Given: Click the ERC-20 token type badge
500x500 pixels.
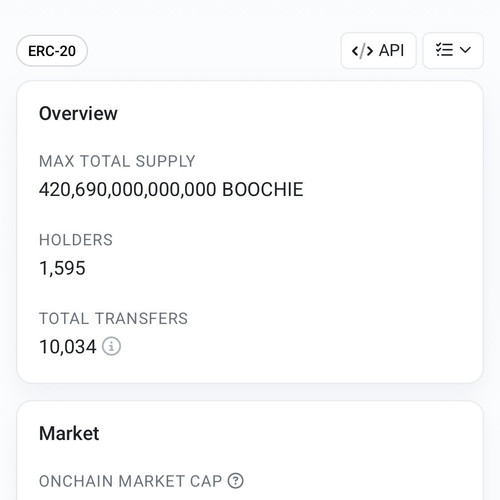Looking at the screenshot, I should click(x=52, y=51).
